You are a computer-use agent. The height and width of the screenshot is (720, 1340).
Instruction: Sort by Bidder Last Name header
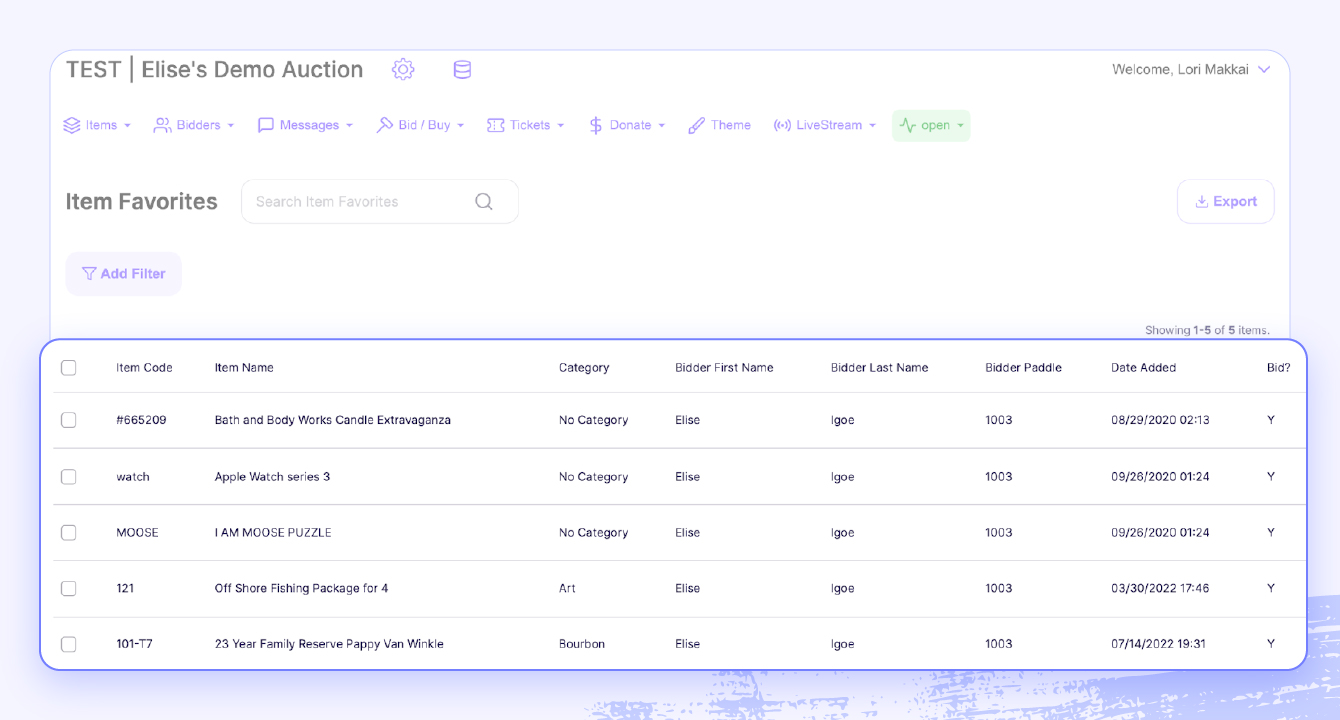pos(879,368)
